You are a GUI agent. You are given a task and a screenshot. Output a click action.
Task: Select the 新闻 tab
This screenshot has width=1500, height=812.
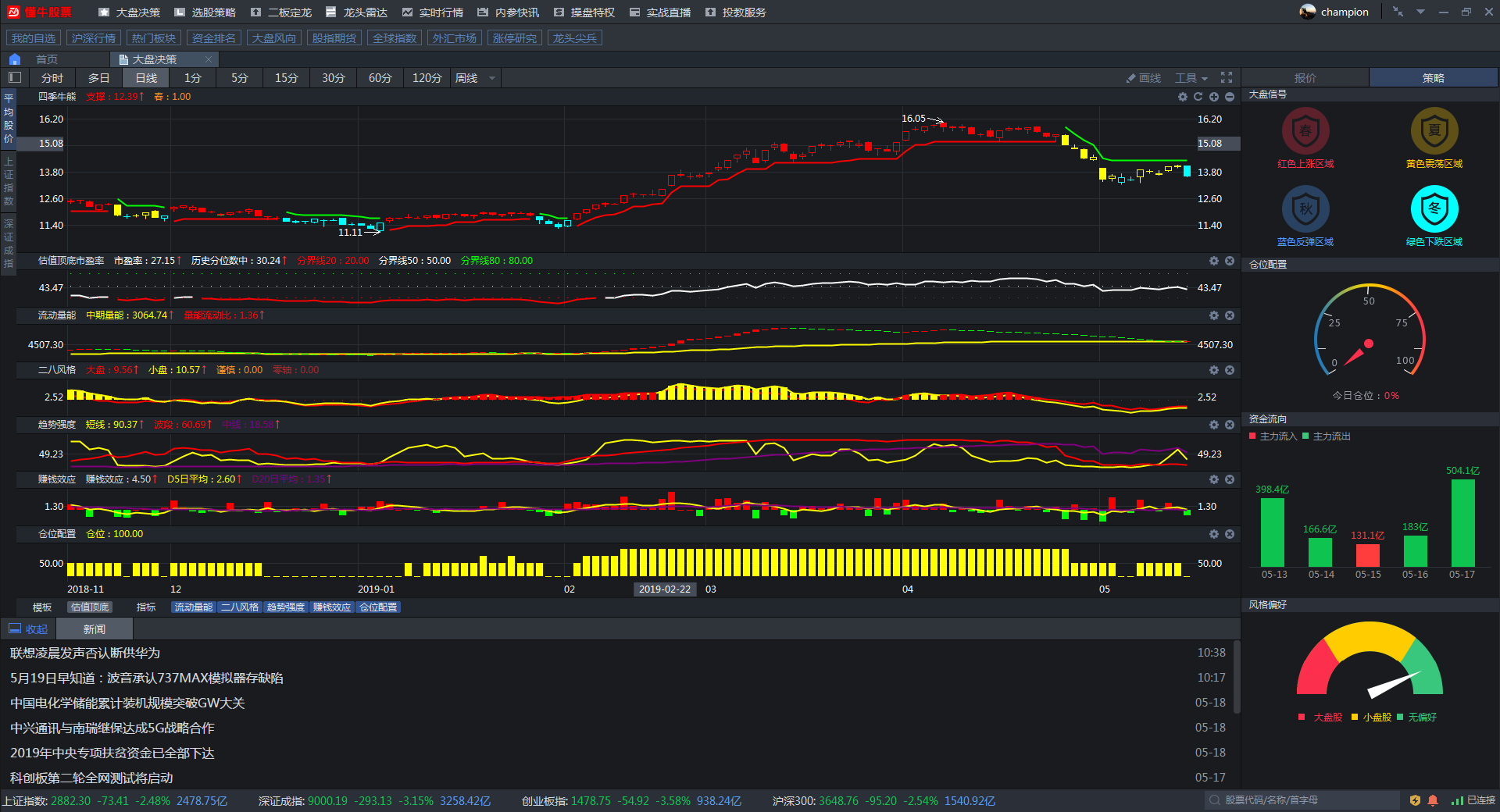[95, 629]
